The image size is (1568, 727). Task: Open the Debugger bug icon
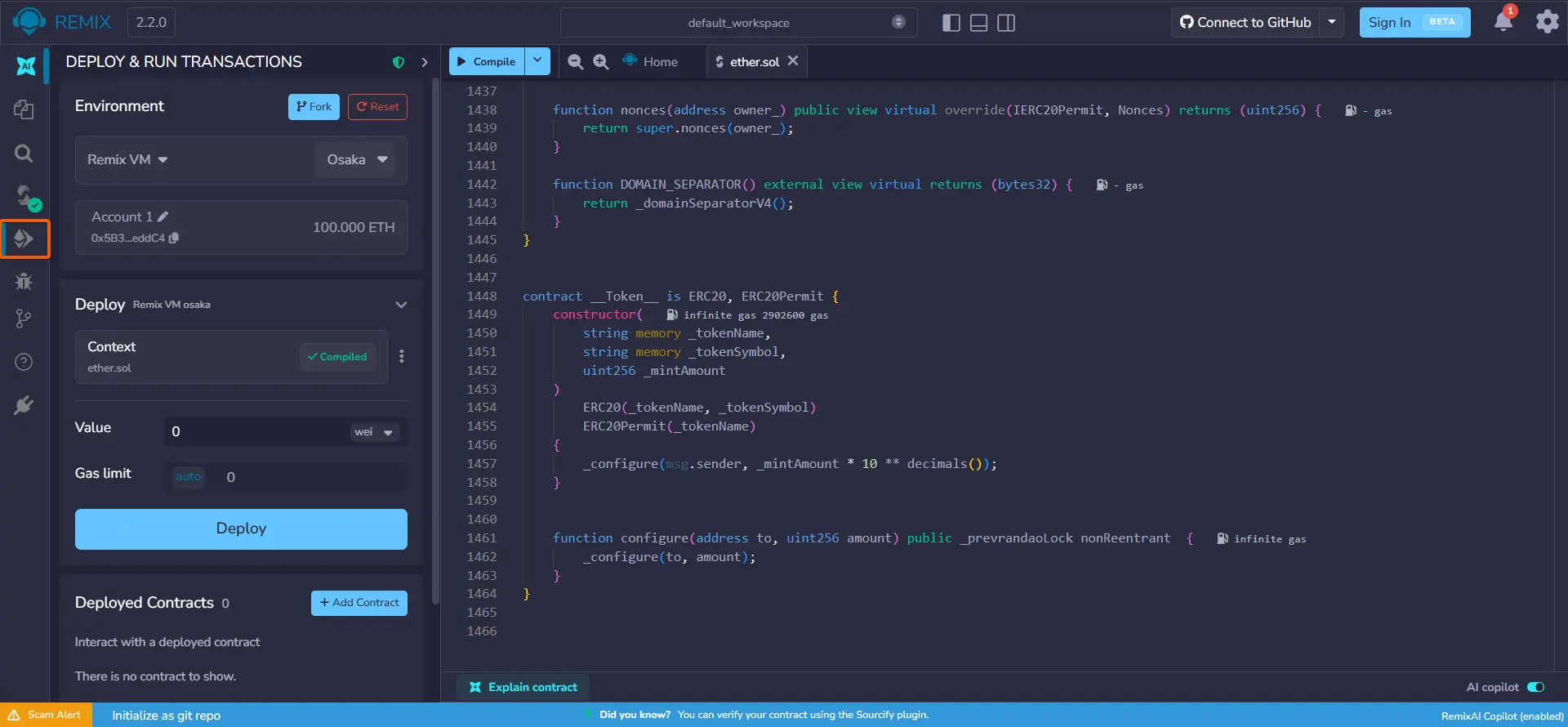coord(24,281)
